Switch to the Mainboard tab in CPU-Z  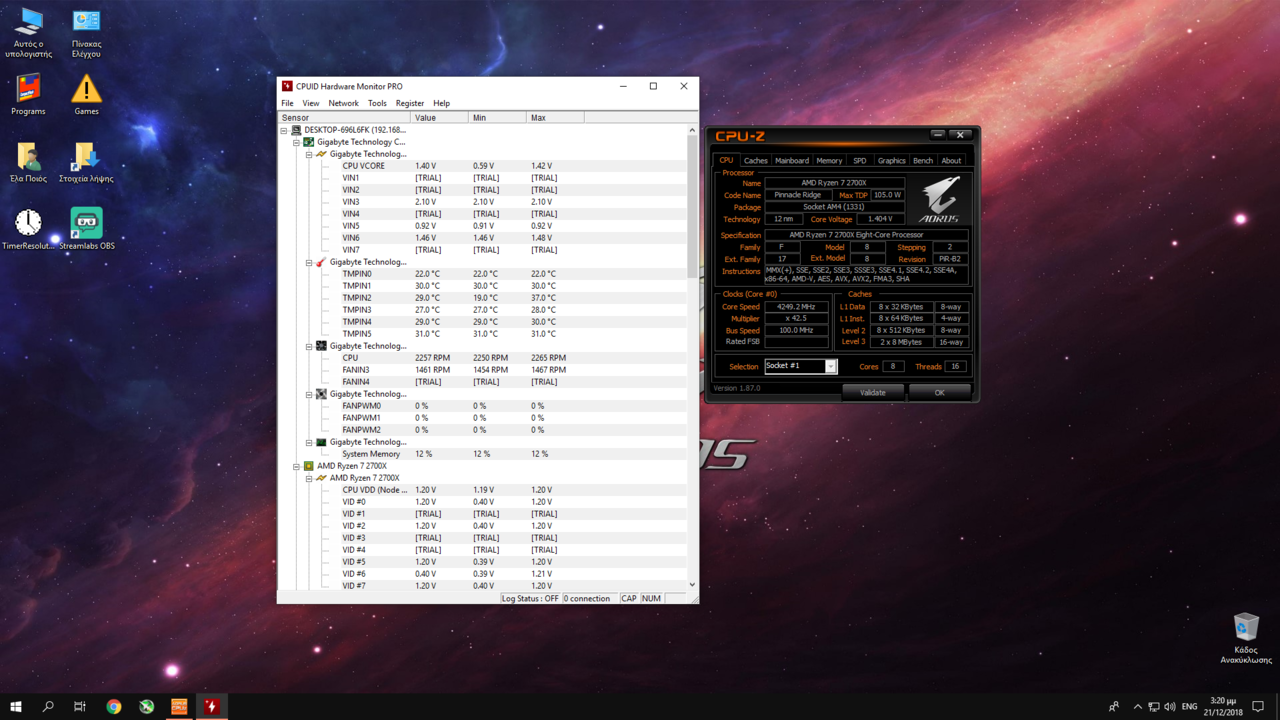click(792, 160)
